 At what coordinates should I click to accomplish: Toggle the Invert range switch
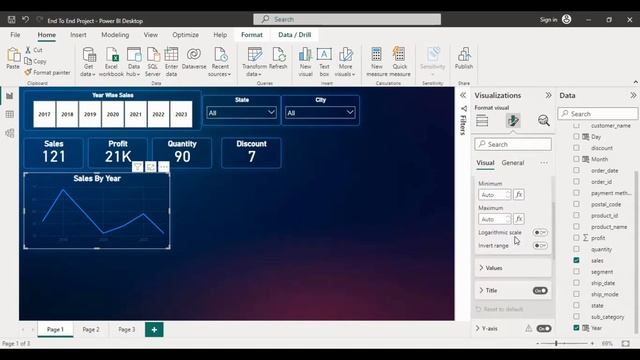click(540, 245)
